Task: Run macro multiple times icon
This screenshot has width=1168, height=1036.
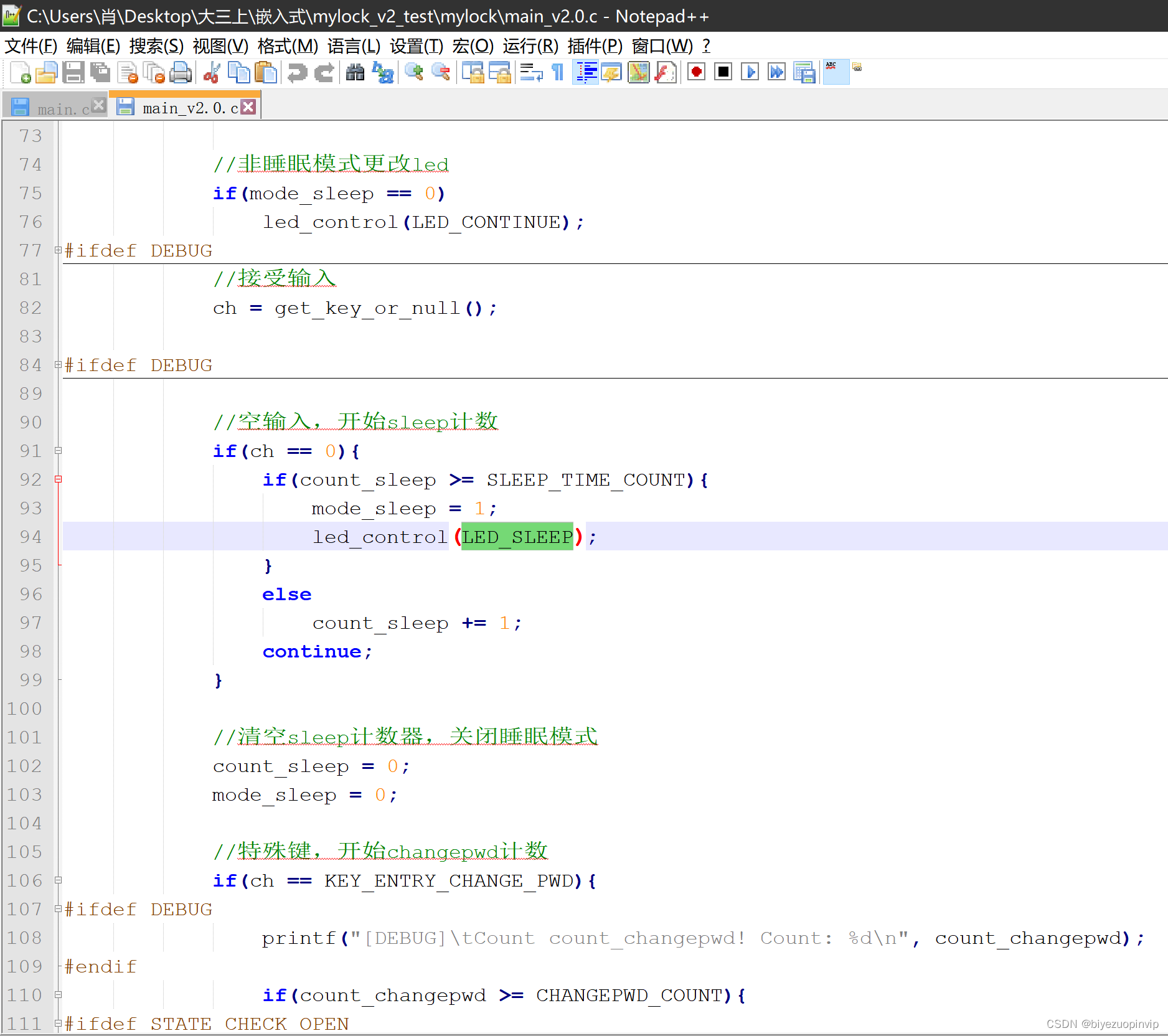Action: [777, 73]
